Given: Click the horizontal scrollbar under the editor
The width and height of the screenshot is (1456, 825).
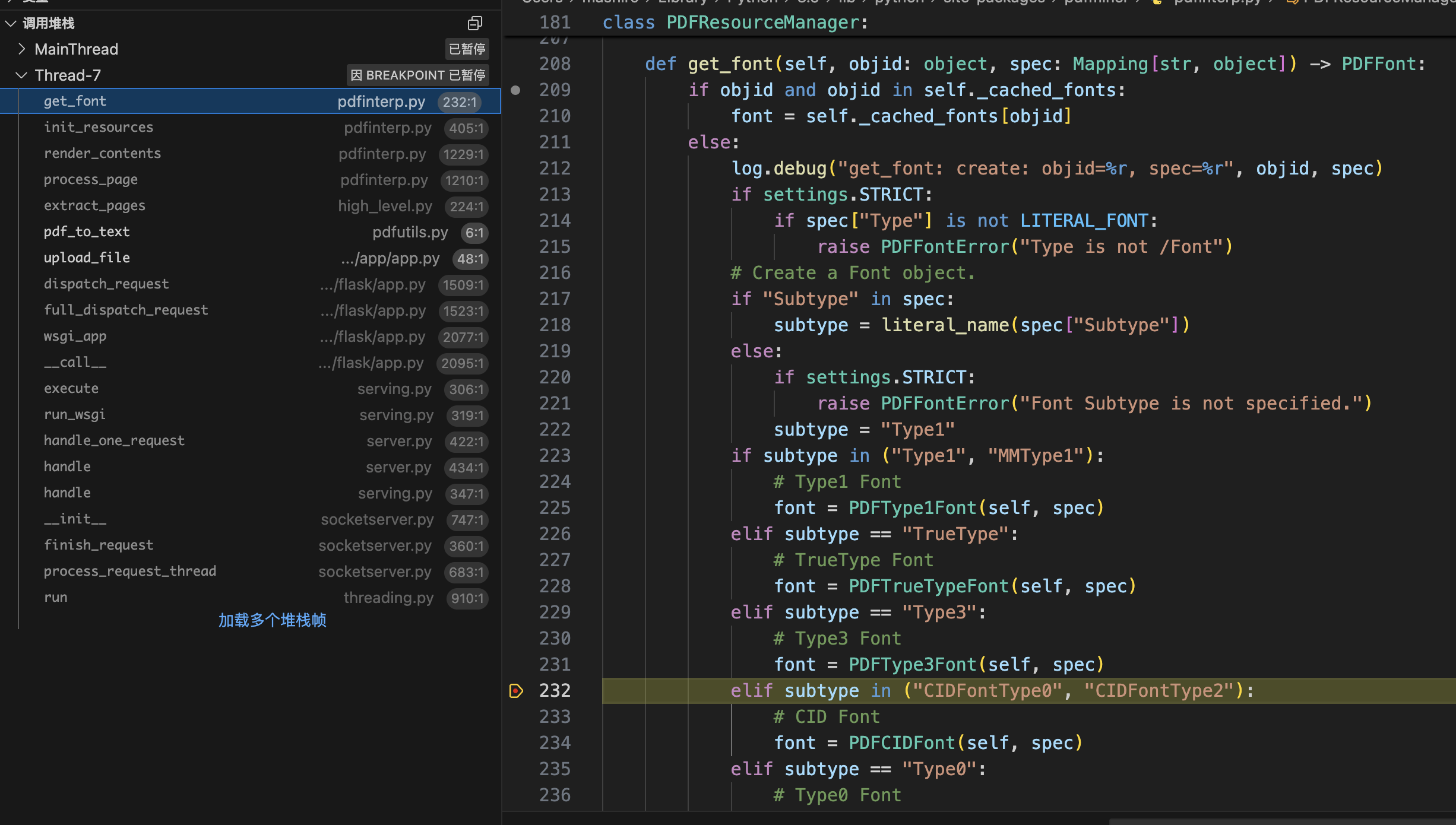Looking at the screenshot, I should [x=1282, y=821].
